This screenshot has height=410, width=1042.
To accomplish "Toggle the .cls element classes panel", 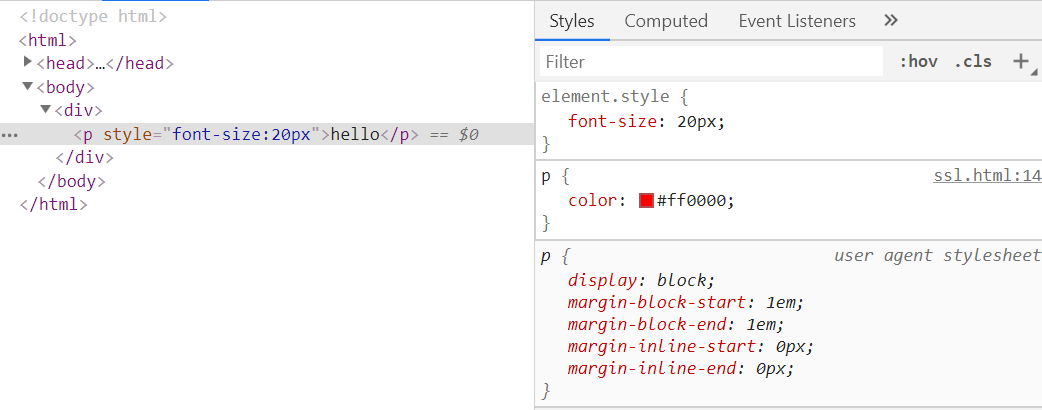I will pos(973,61).
